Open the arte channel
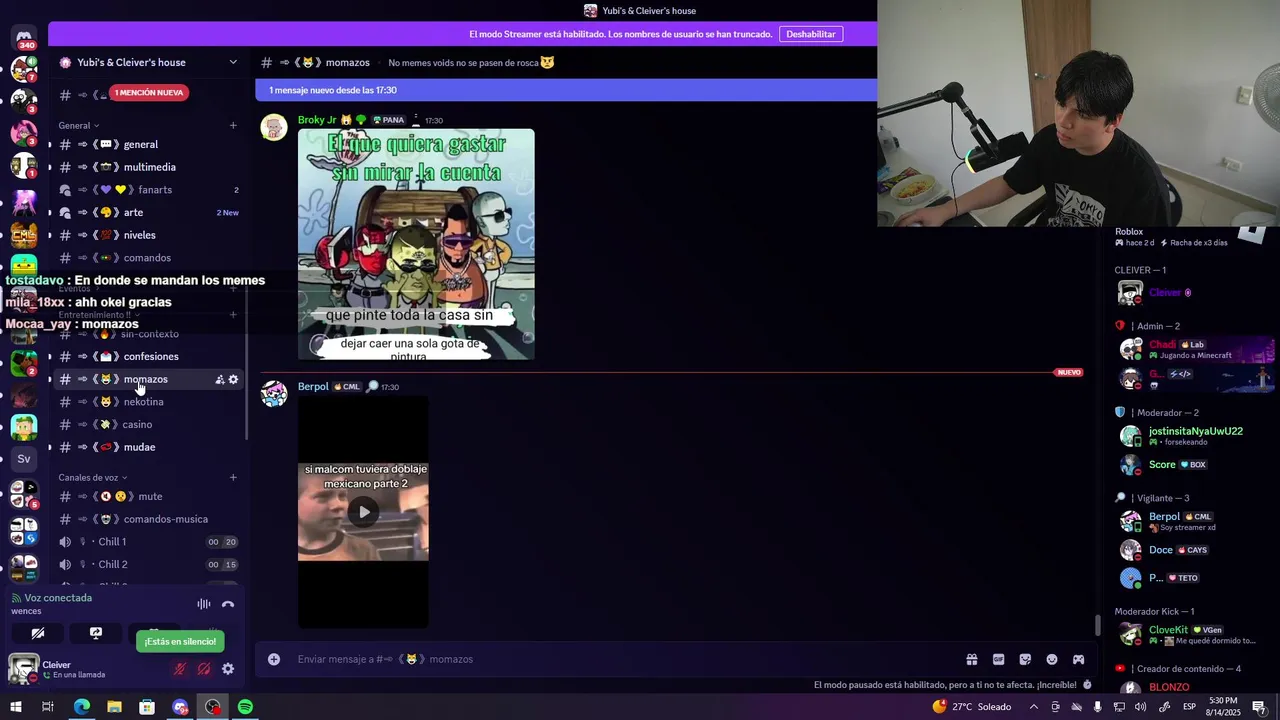This screenshot has height=720, width=1280. 147,212
